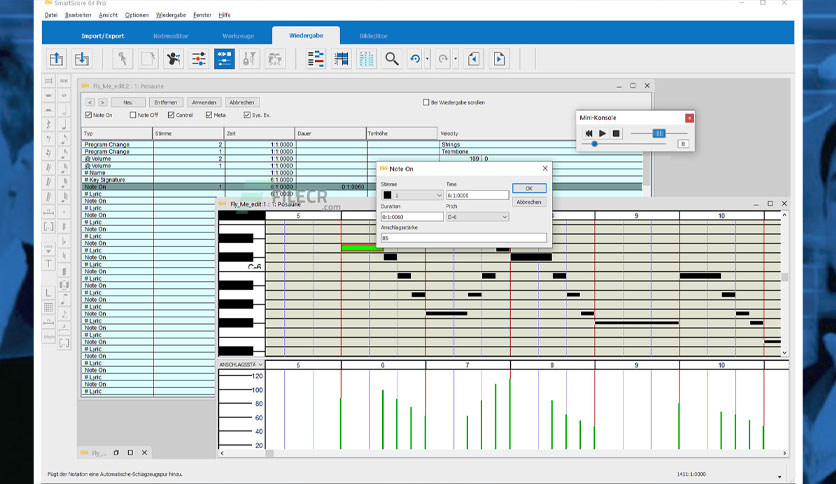Select the grid table tool in left palette
Image resolution: width=836 pixels, height=484 pixels.
click(49, 307)
